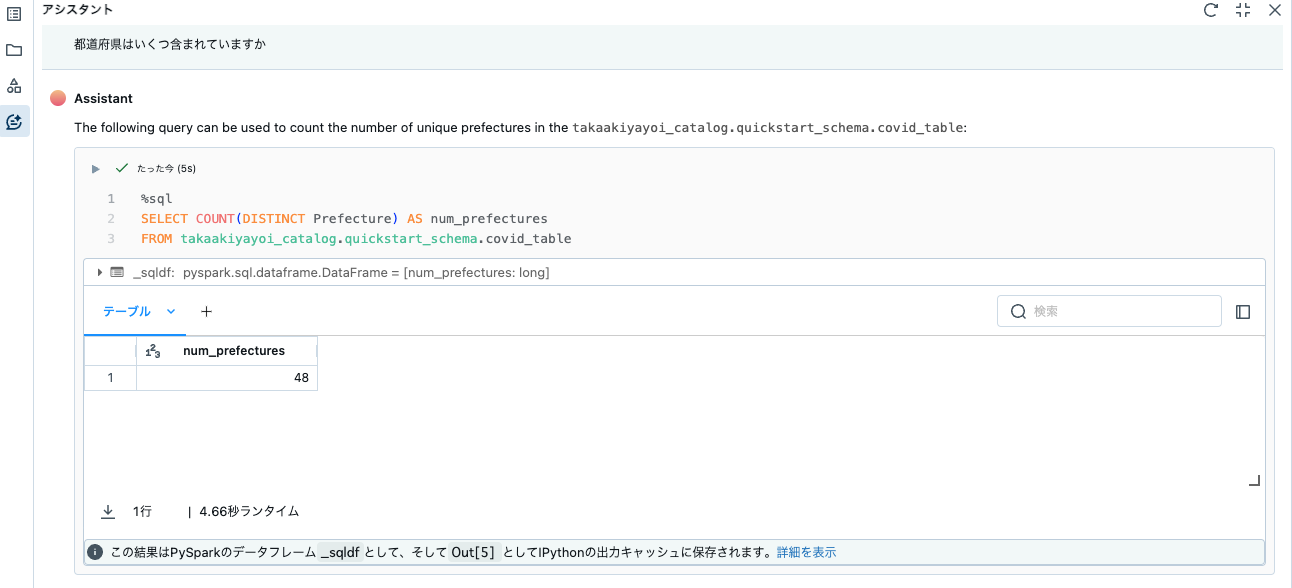Viewport: 1292px width, 588px height.
Task: Open the テーブル tab dropdown arrow
Action: pos(171,312)
